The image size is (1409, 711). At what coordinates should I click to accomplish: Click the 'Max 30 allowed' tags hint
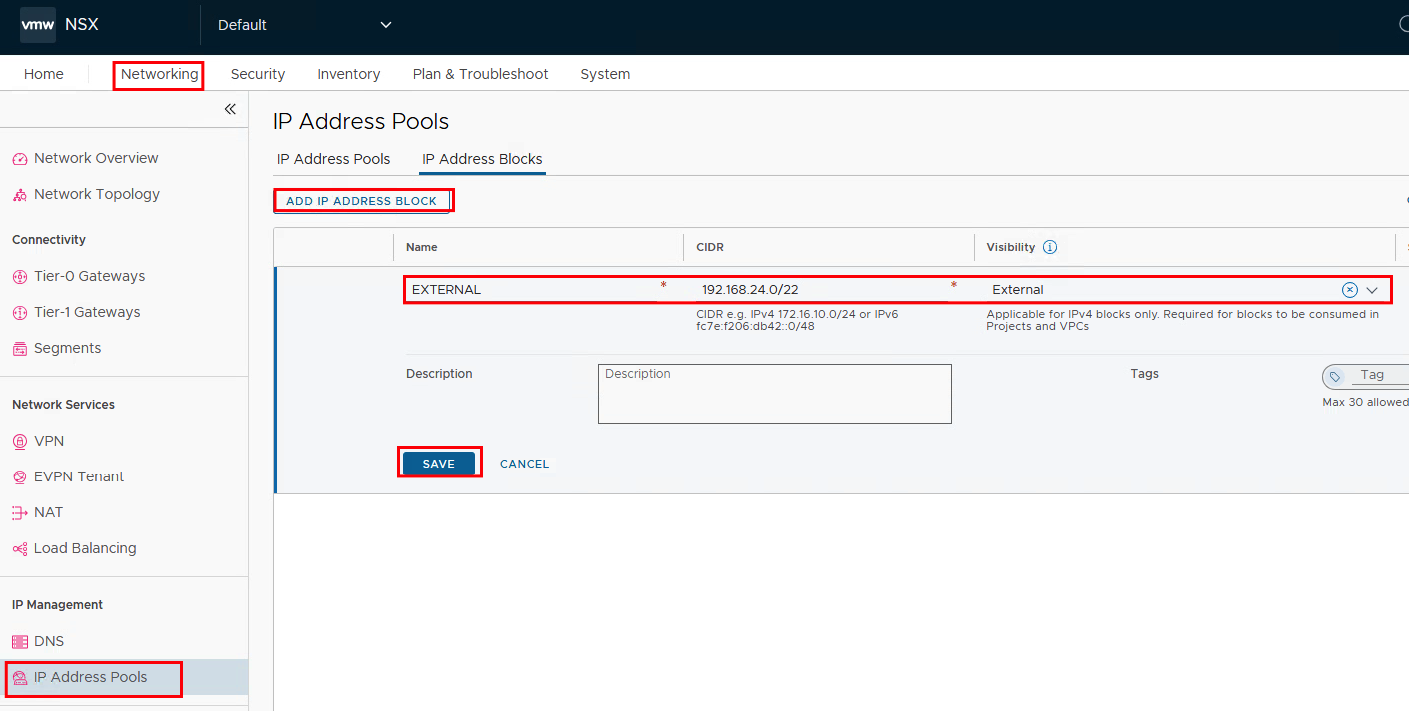tap(1365, 402)
